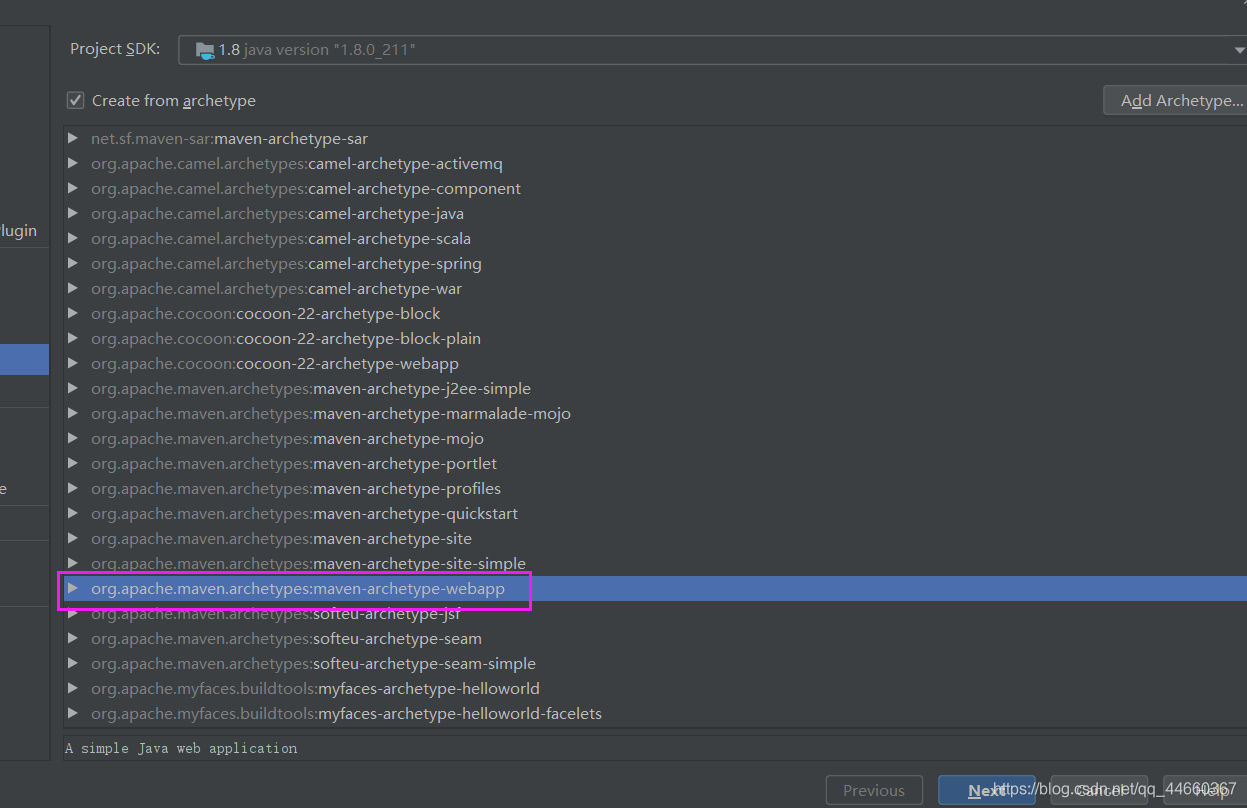1247x808 pixels.
Task: Expand the cocoon-22-archetype-webapp row arrow
Action: 72,363
